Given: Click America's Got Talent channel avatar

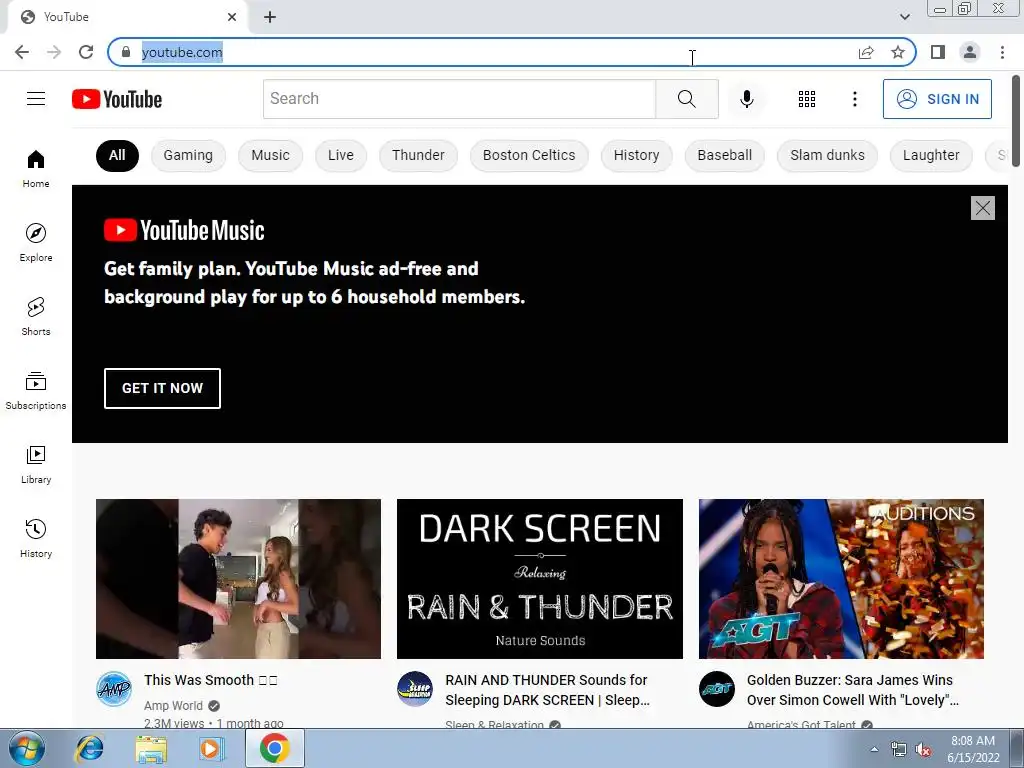Looking at the screenshot, I should [x=716, y=689].
